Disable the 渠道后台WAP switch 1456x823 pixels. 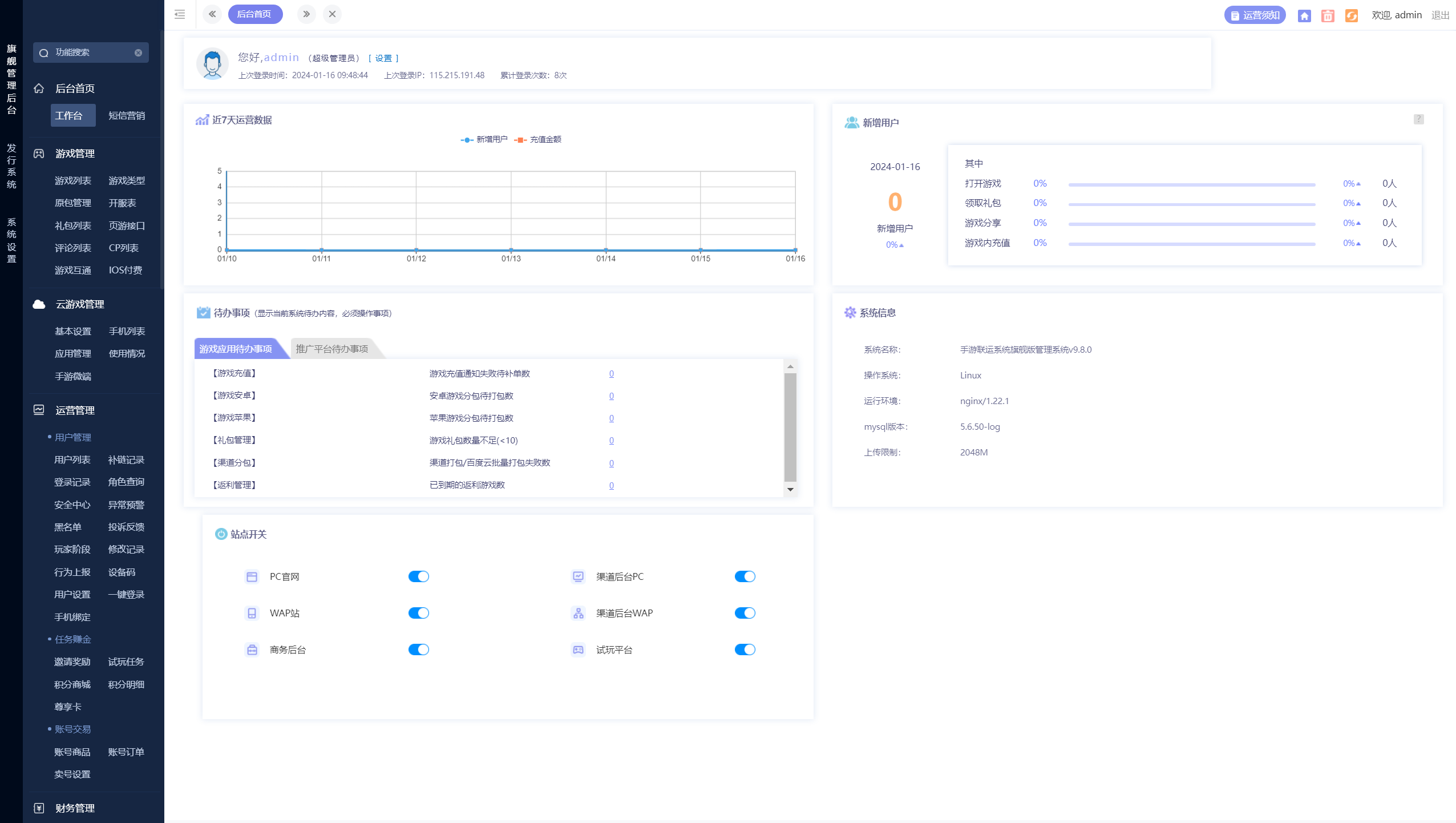[x=745, y=613]
